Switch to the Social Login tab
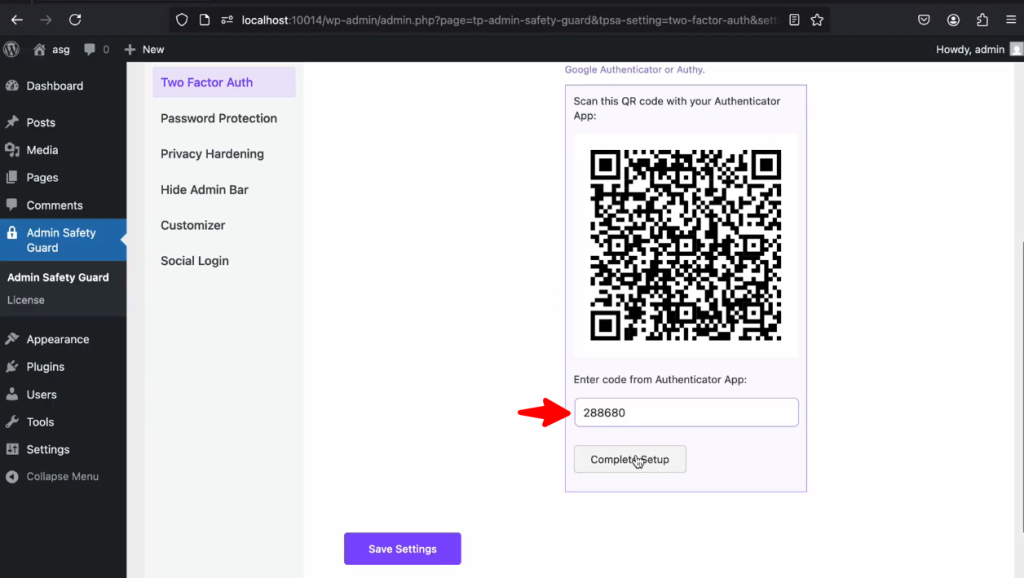The image size is (1024, 578). 194,261
